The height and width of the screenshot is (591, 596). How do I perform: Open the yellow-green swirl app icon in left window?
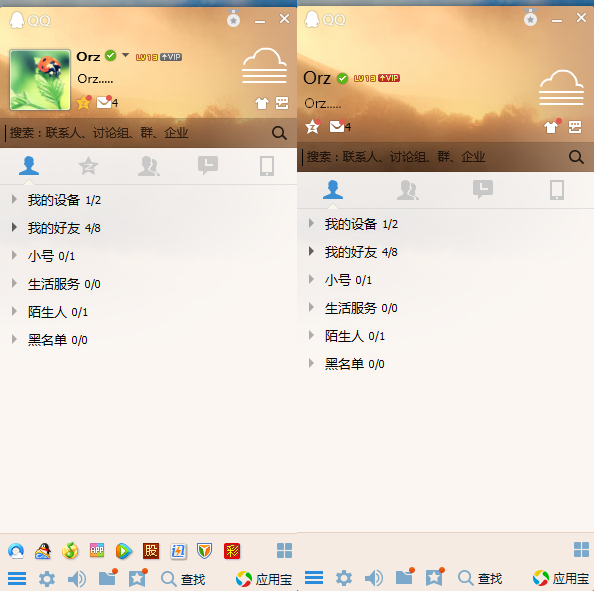[70, 551]
